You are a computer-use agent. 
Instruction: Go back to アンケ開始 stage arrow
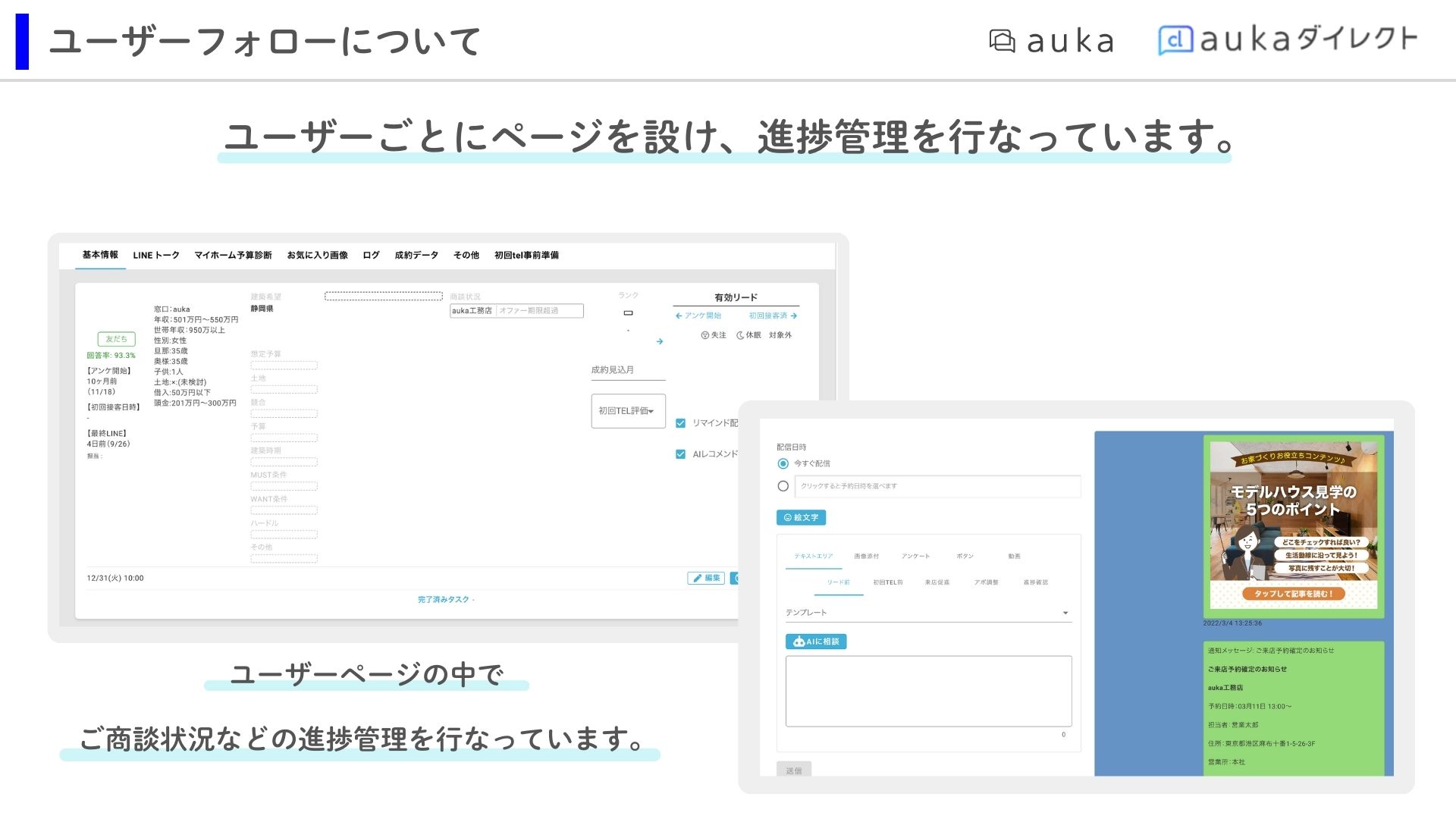click(x=698, y=315)
